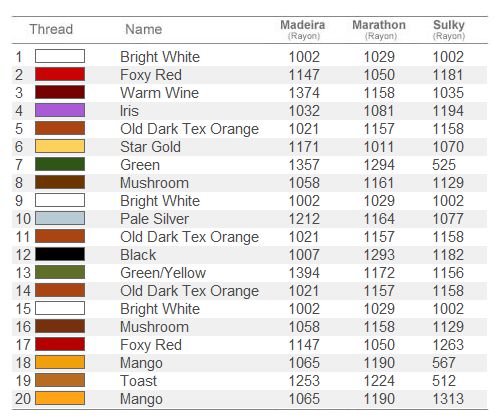Click the dark Green swatch in row 7
500x420 pixels.
[x=60, y=164]
